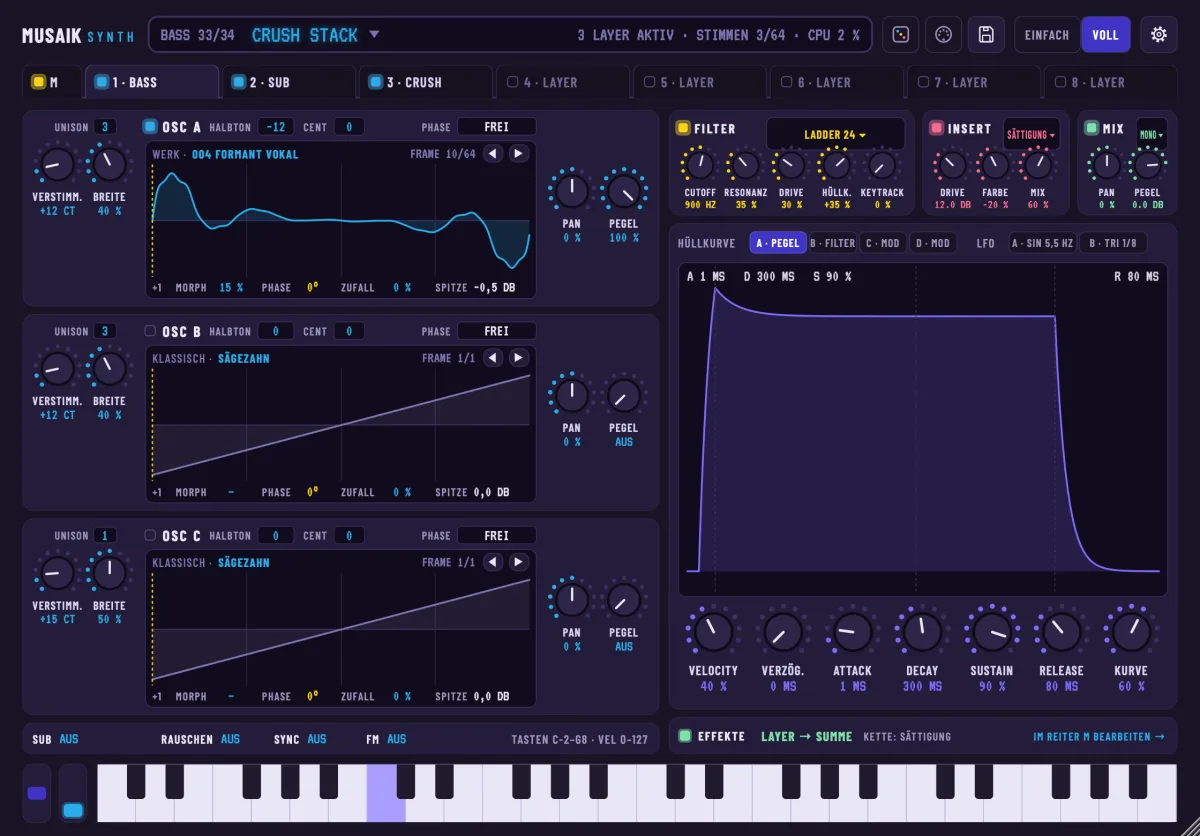Viewport: 1200px width, 836px height.
Task: Switch to the 2 · Sub layer tab
Action: [289, 82]
